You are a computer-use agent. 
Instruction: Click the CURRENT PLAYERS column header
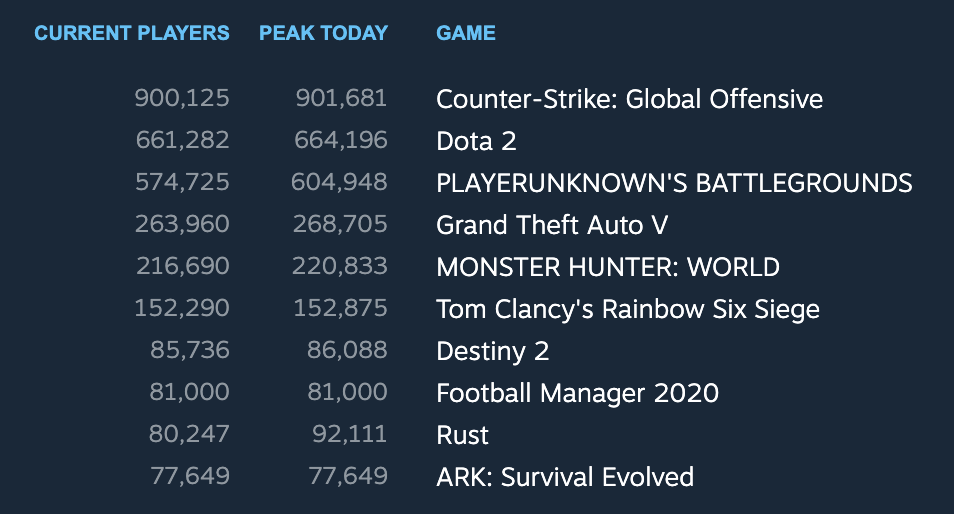click(132, 33)
